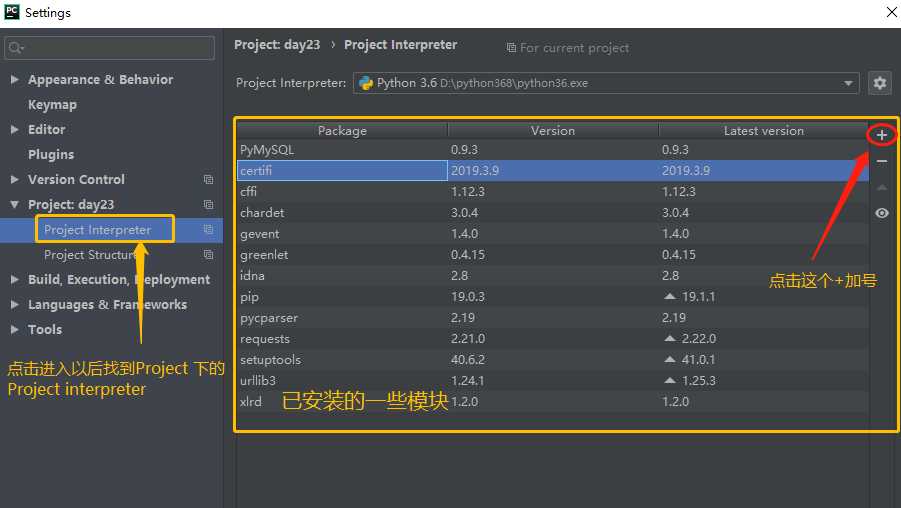
Task: Open the Plugins settings page
Action: pyautogui.click(x=51, y=155)
